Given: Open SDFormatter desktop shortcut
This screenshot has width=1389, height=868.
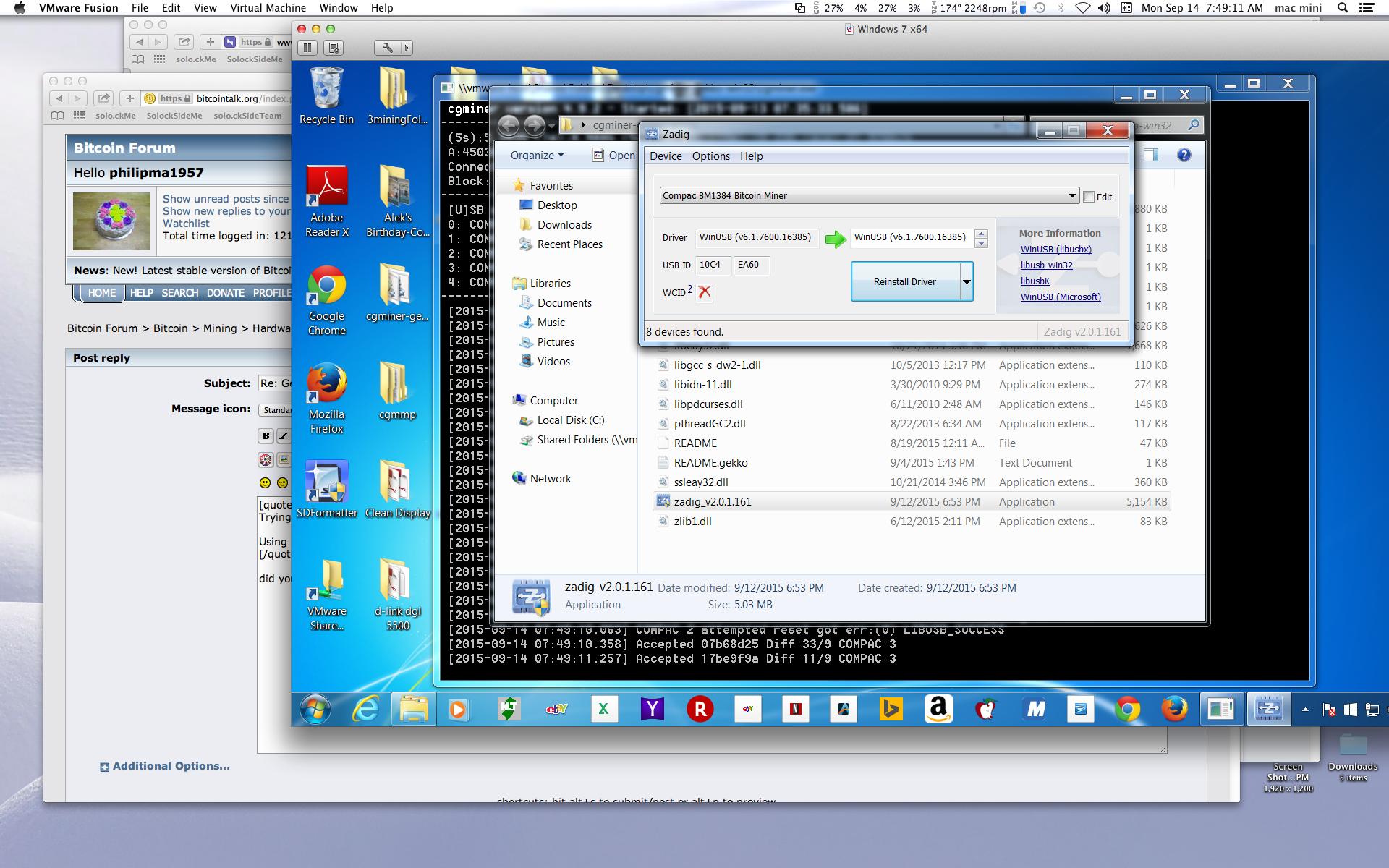Looking at the screenshot, I should click(x=326, y=489).
